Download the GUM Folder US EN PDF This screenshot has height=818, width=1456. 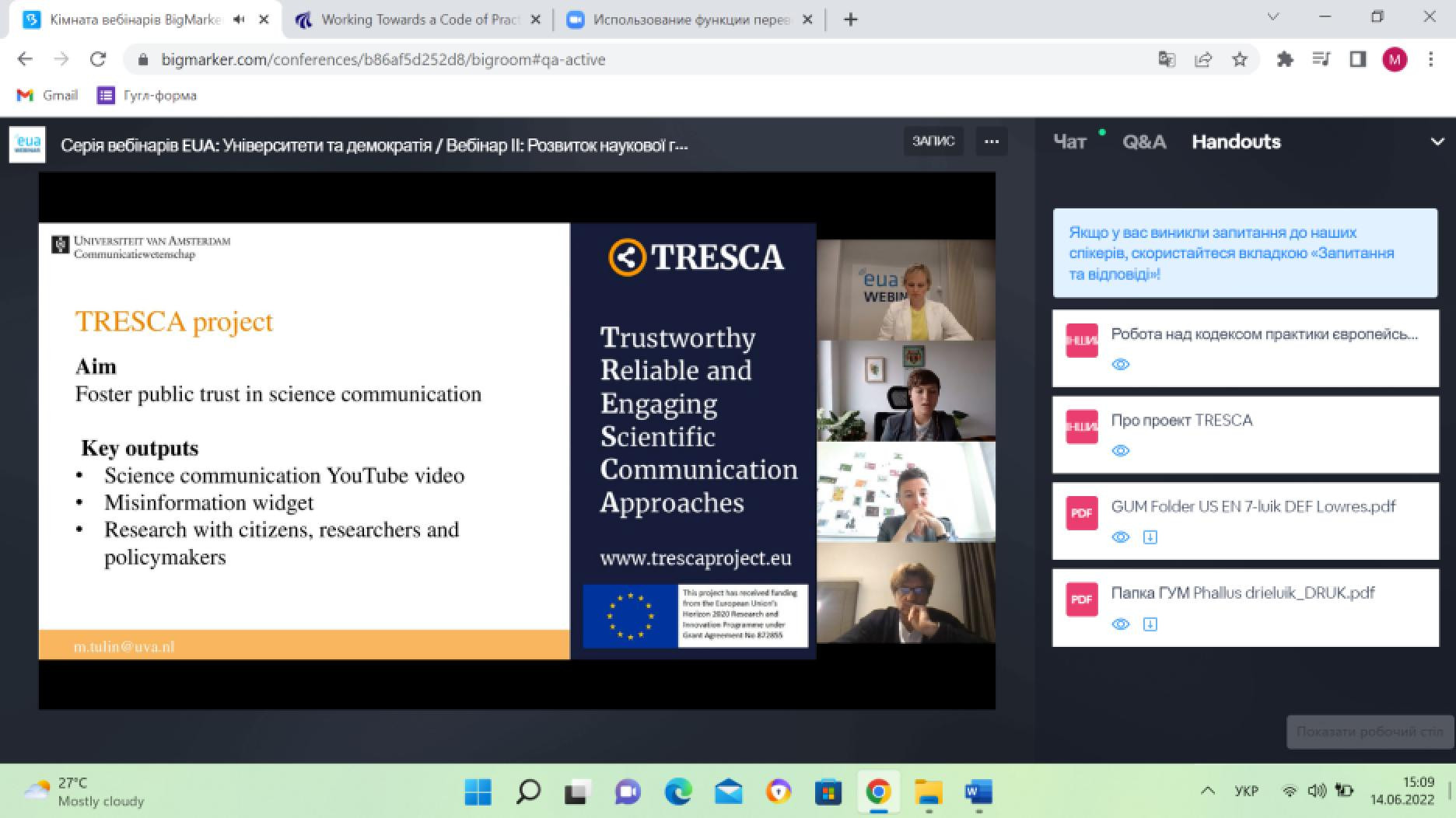click(1150, 537)
